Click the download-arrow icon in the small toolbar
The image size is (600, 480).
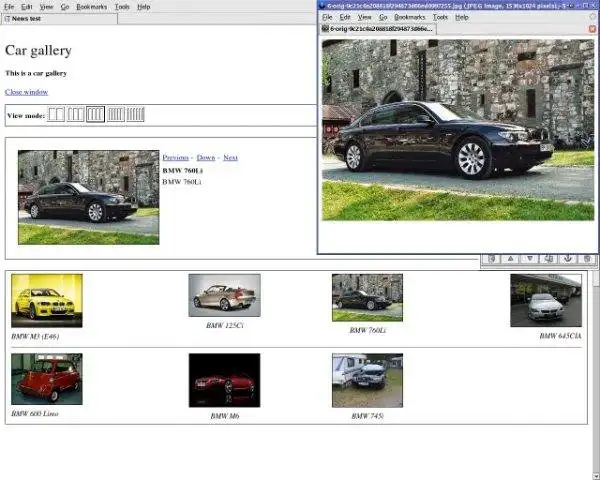(568, 259)
